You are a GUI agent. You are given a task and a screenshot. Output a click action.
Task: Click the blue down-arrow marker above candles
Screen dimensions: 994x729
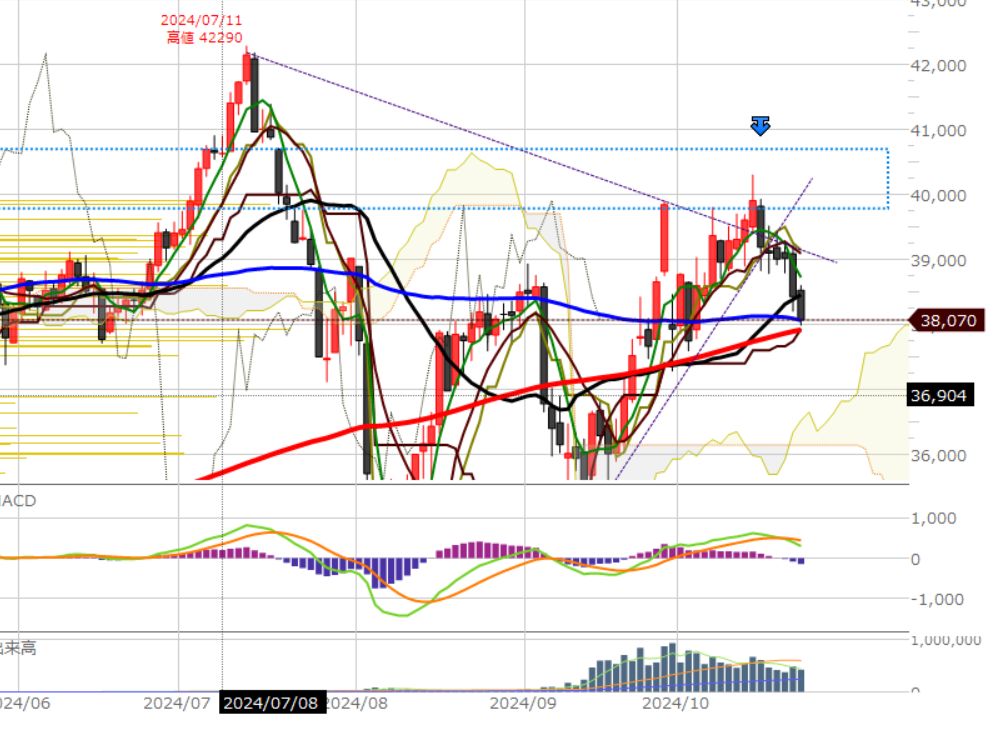[760, 126]
